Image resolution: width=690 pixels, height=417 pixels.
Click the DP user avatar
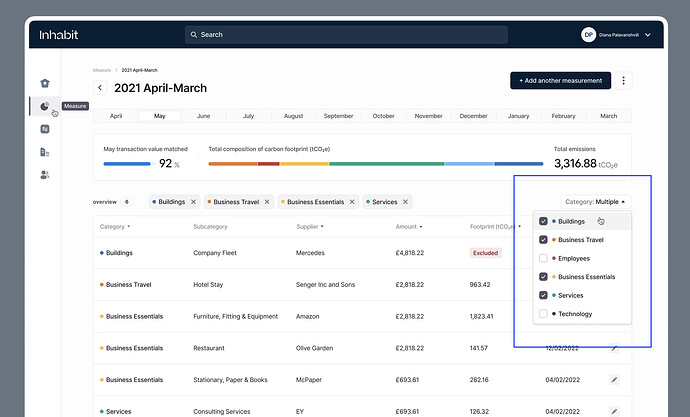tap(588, 34)
